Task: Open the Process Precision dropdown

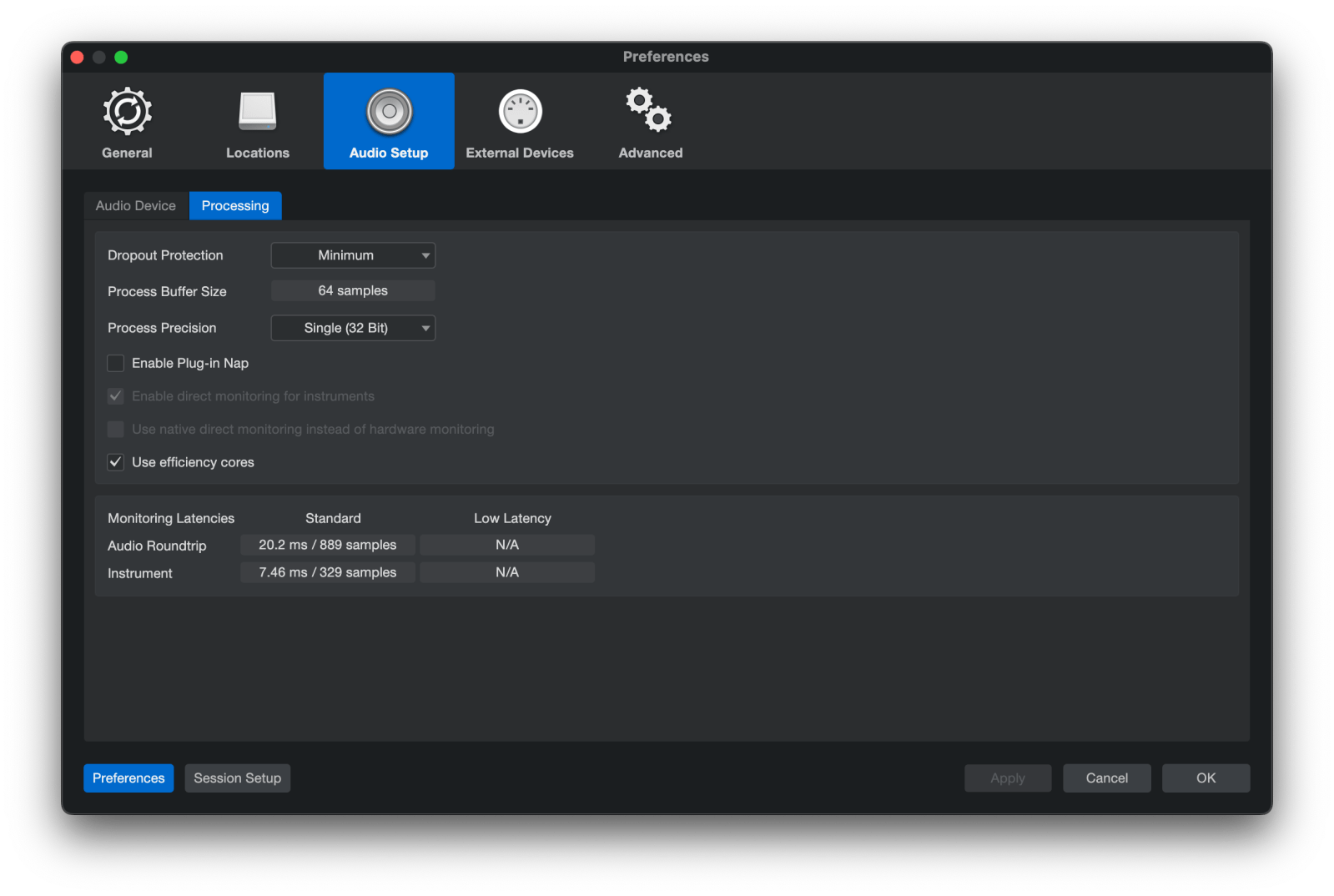Action: (x=353, y=328)
